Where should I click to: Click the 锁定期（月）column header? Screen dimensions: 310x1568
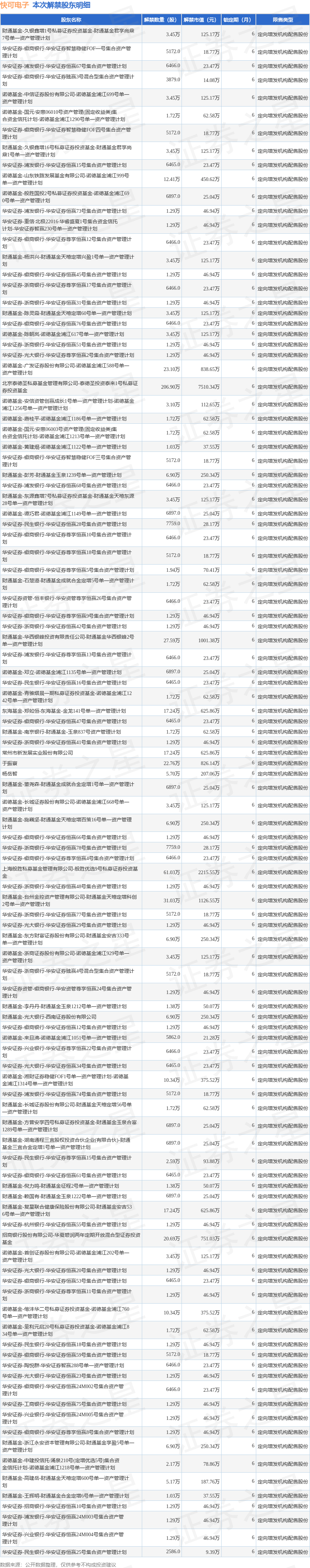(238, 20)
